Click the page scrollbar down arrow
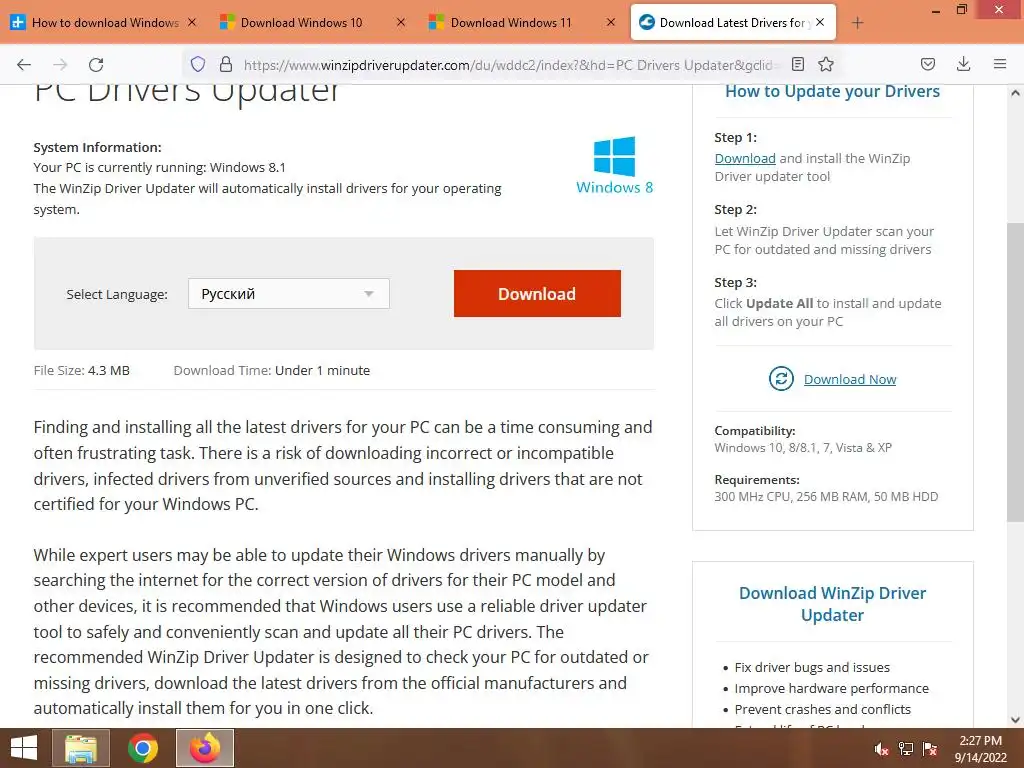The height and width of the screenshot is (768, 1024). [x=1015, y=720]
